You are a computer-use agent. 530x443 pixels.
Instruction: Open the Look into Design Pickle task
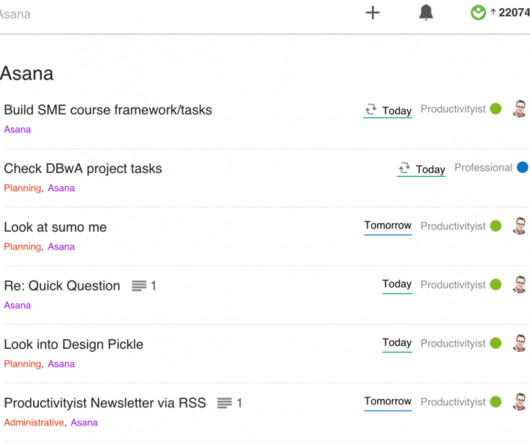[74, 344]
